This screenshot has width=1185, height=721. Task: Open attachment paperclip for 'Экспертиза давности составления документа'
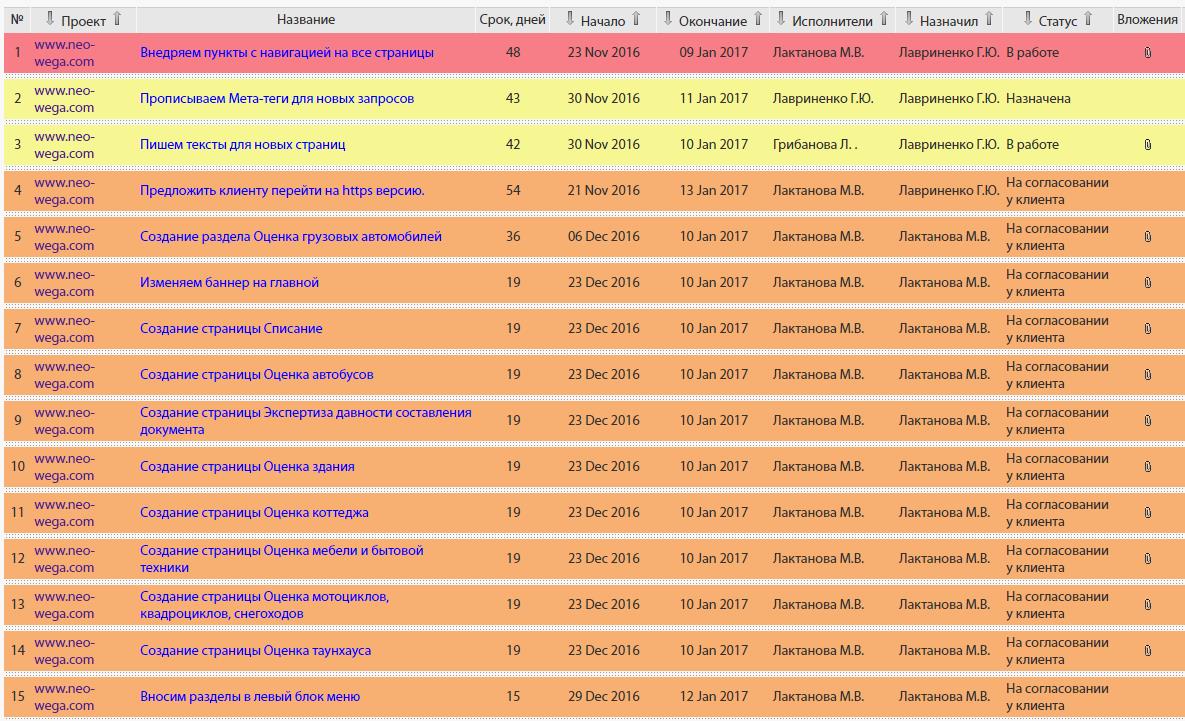point(1147,421)
